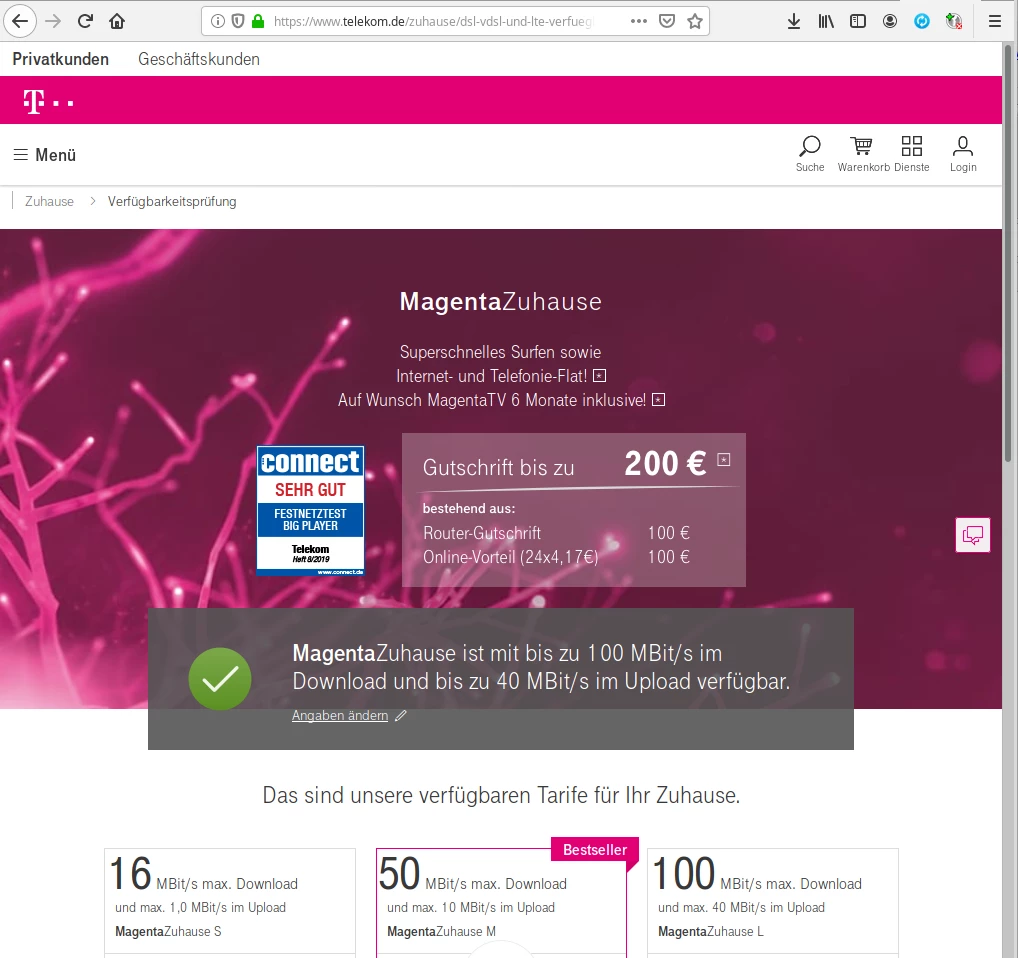Screen dimensions: 1018x958
Task: Click the Router-Gutschrift 100 € line
Action: tap(556, 533)
